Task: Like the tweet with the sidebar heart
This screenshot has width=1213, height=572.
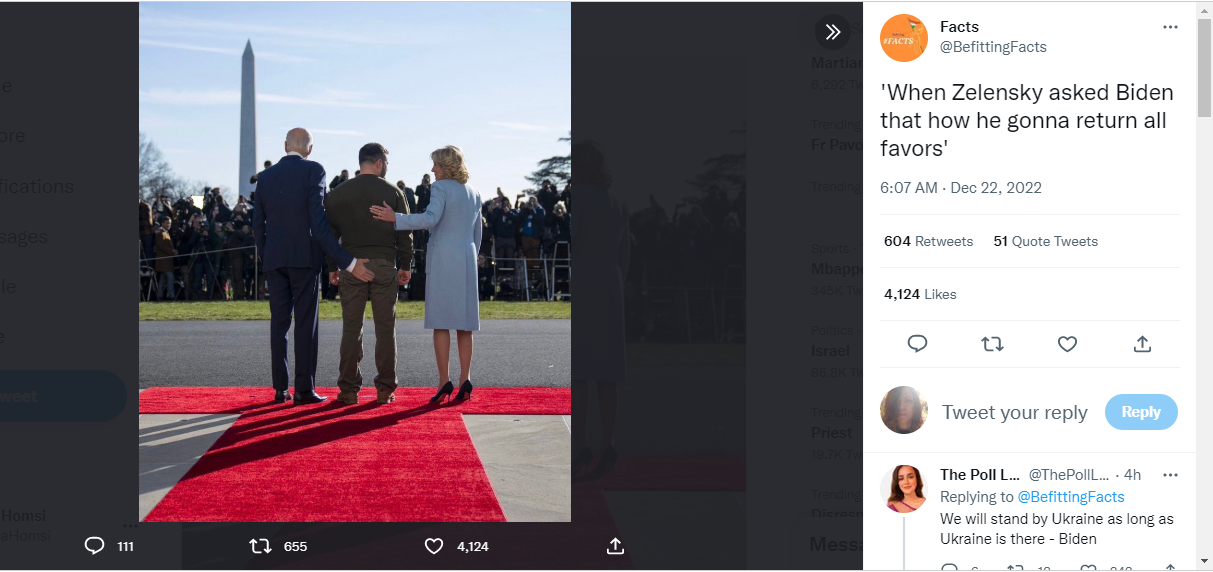Action: pos(1067,344)
